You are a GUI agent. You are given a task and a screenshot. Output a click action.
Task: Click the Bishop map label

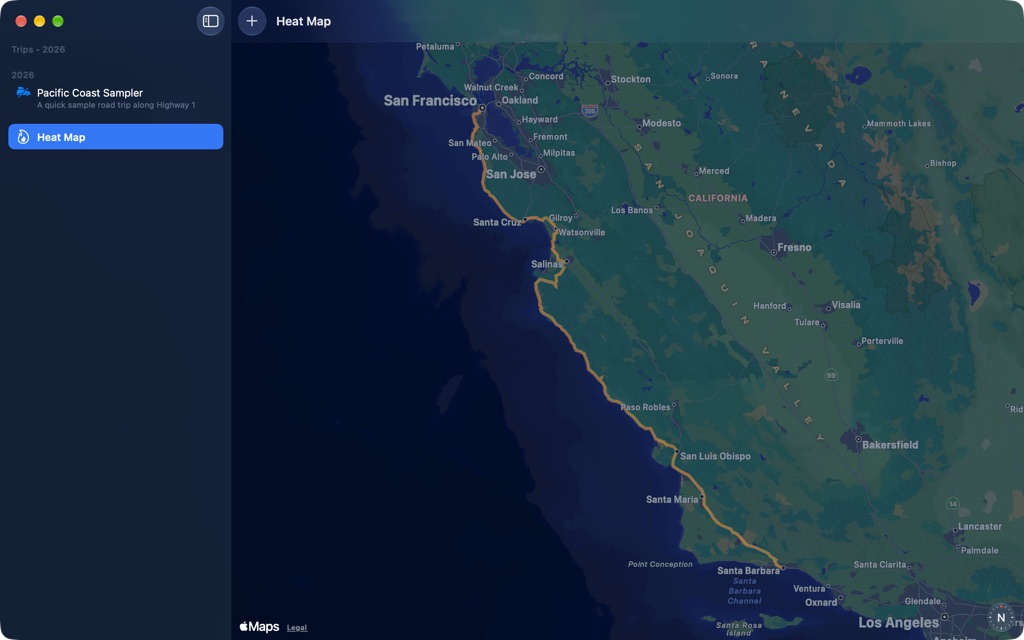(x=943, y=163)
